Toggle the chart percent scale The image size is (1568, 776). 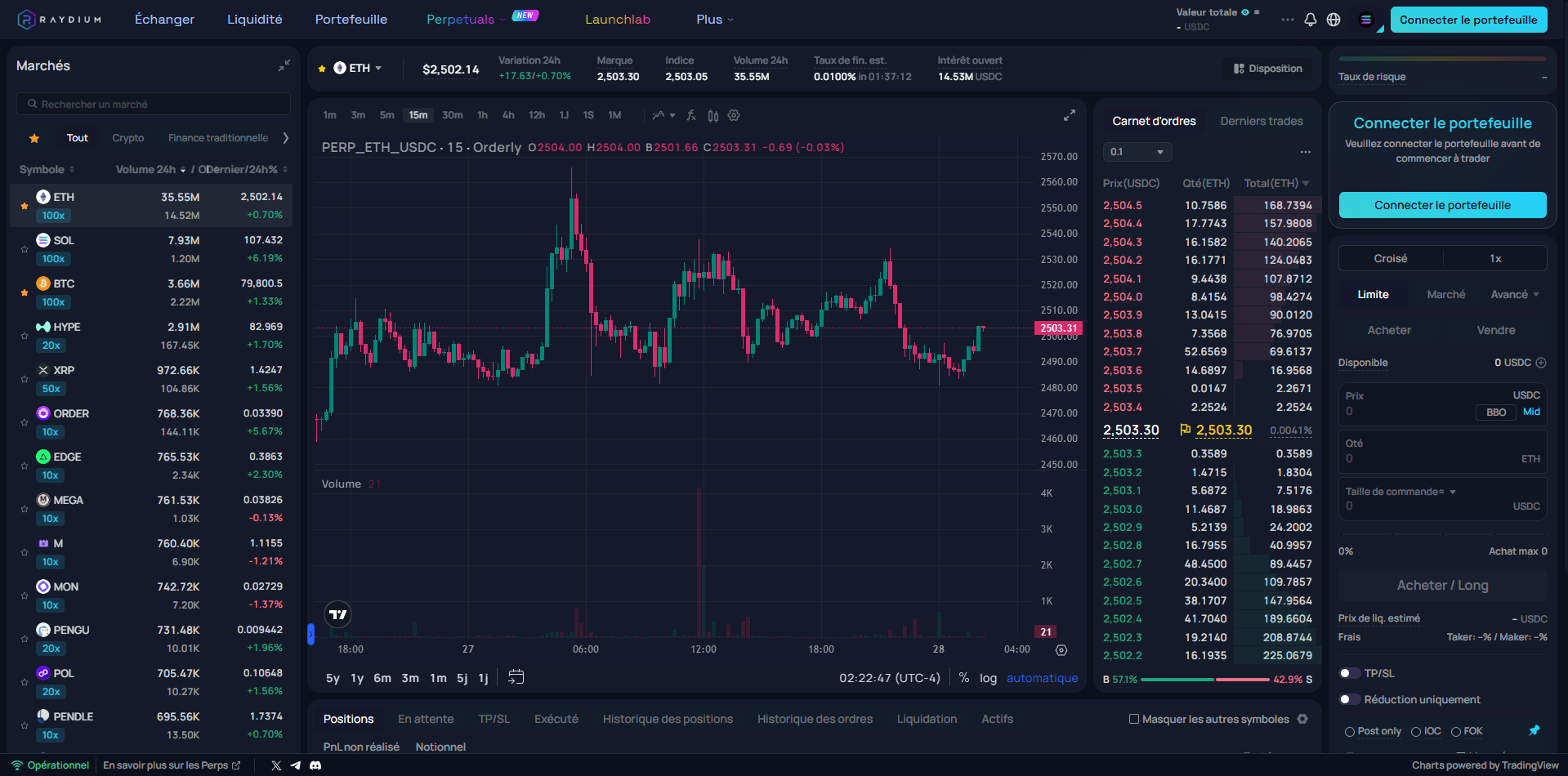tap(964, 678)
